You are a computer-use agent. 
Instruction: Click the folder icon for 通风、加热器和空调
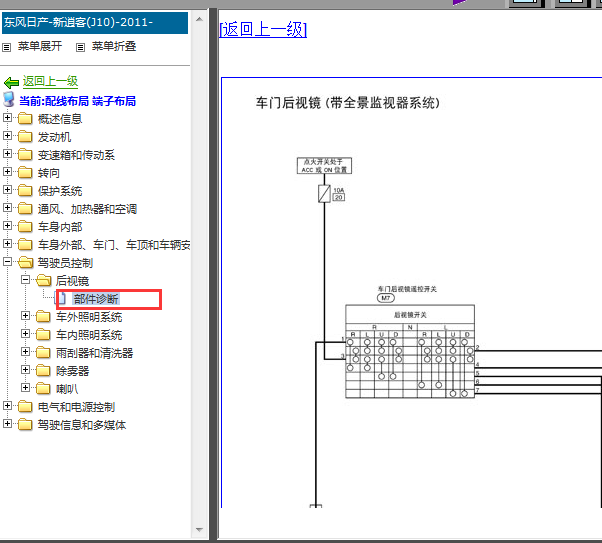[25, 208]
